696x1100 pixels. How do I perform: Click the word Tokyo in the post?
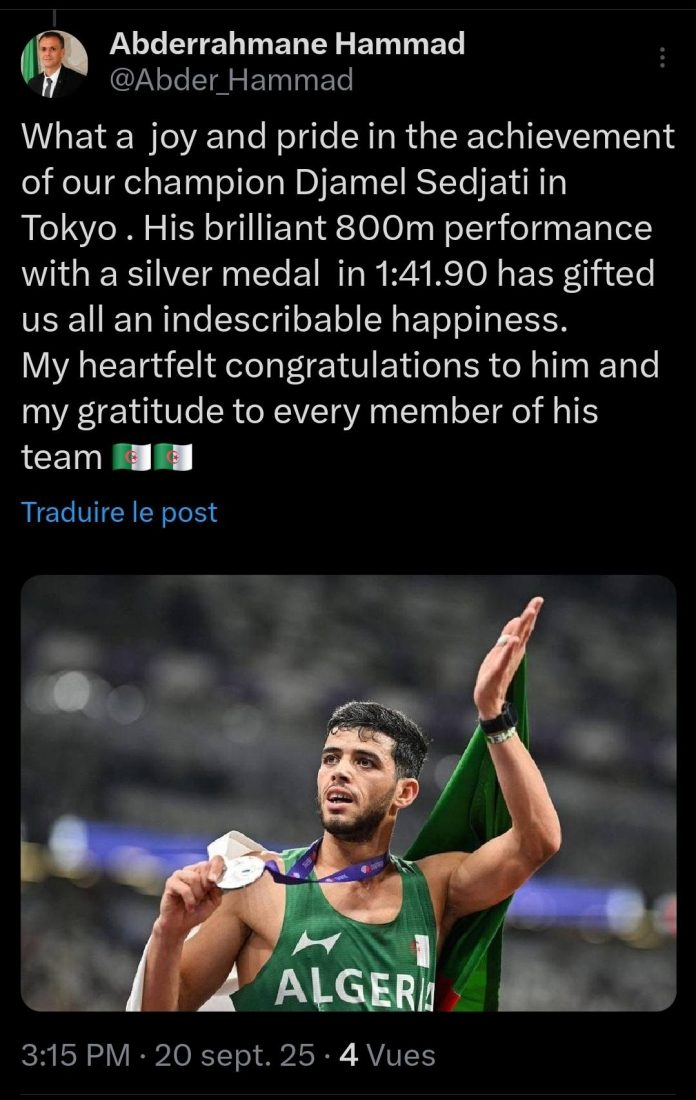pos(69,229)
